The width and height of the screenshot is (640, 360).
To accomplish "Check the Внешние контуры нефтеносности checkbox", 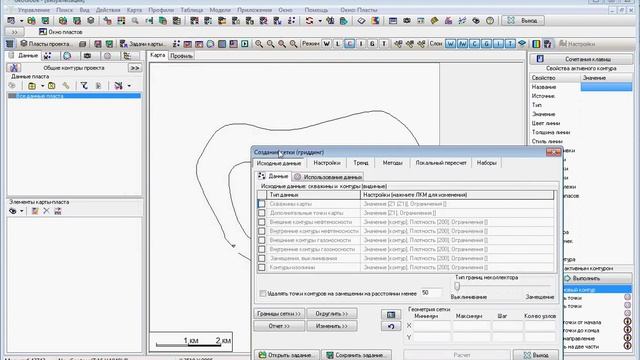I will (x=262, y=222).
